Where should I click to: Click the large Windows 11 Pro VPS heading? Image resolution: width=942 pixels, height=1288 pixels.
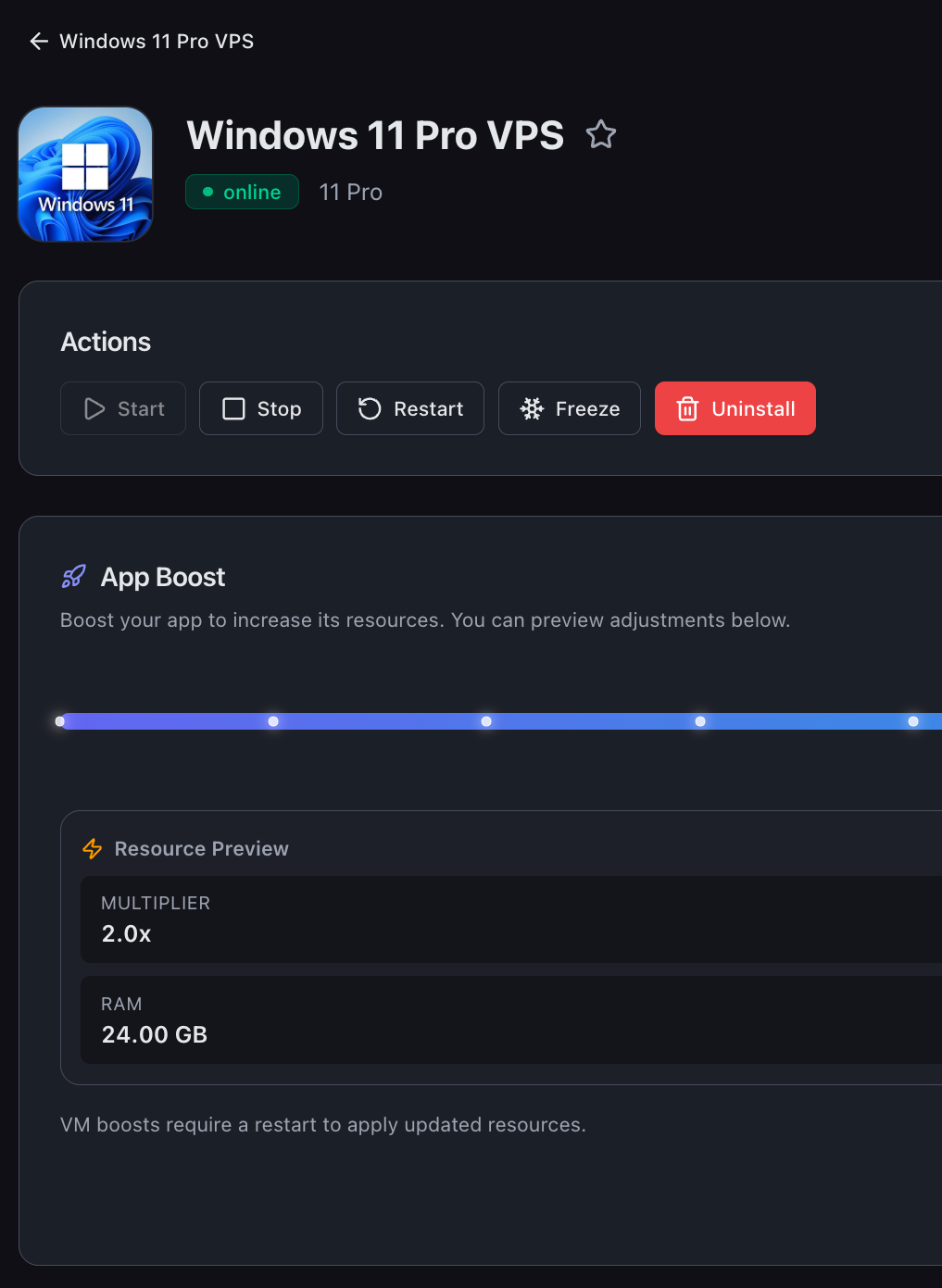tap(375, 135)
